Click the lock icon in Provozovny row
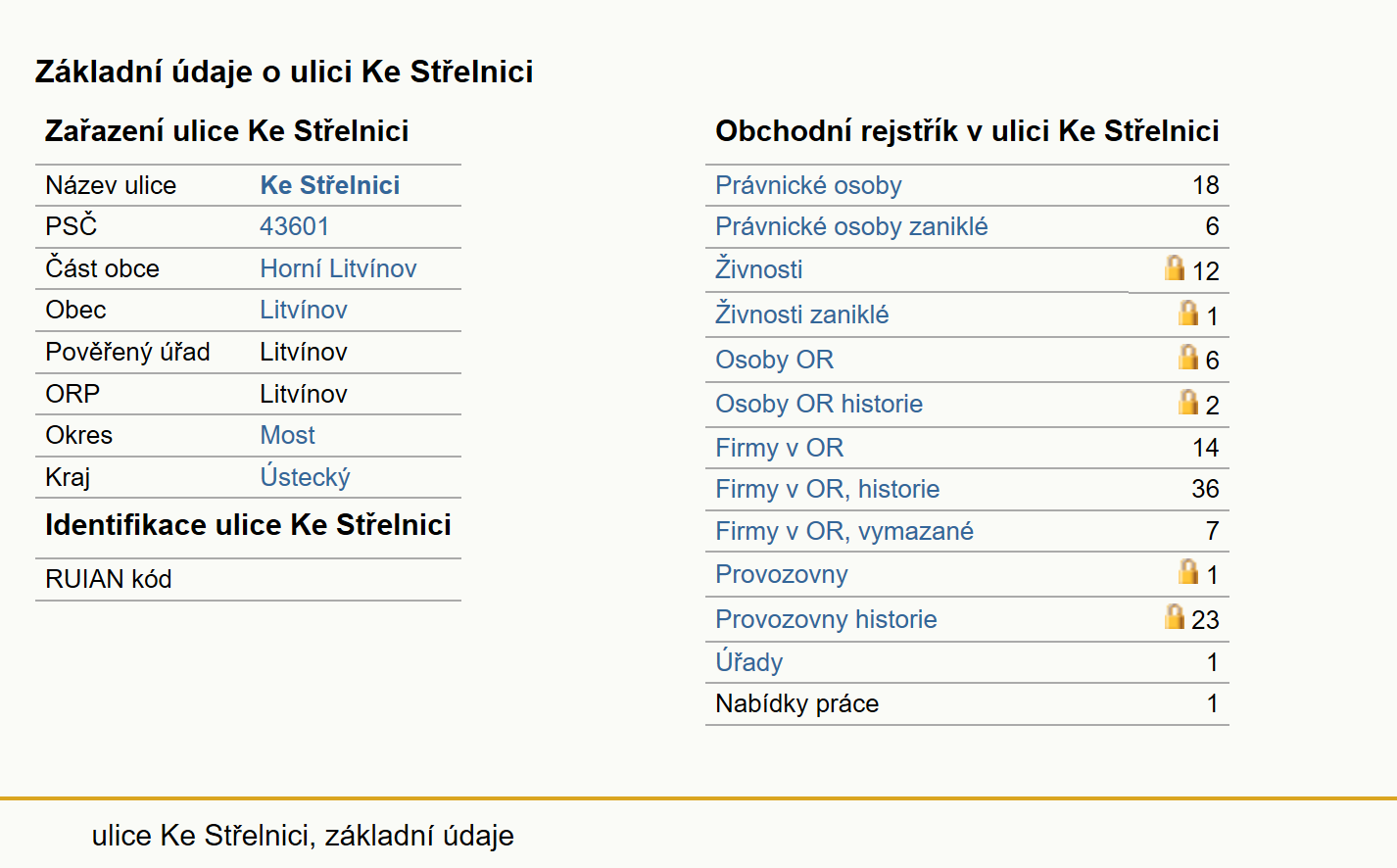This screenshot has width=1397, height=868. (1187, 571)
